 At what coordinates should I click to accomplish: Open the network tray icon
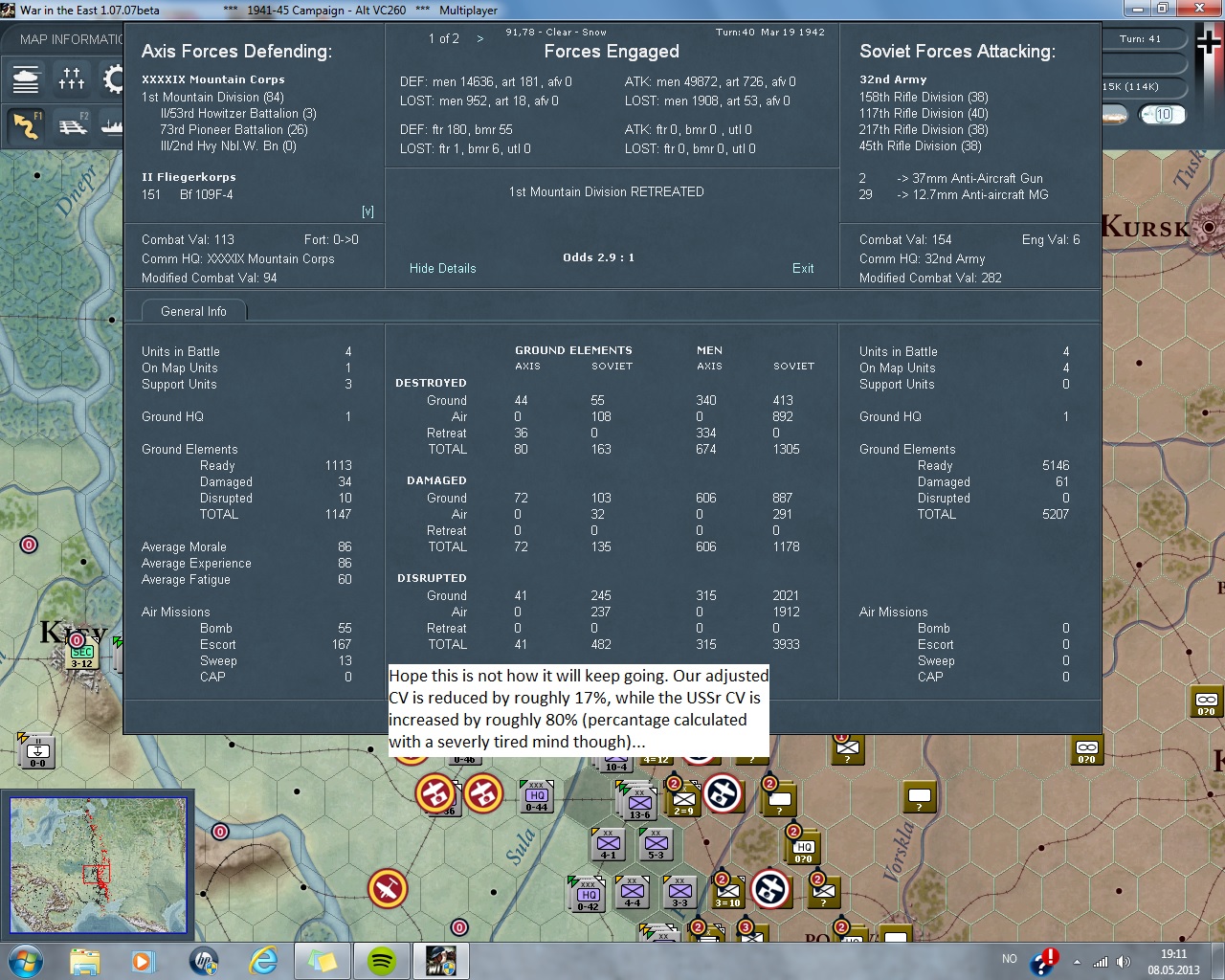tap(1101, 961)
